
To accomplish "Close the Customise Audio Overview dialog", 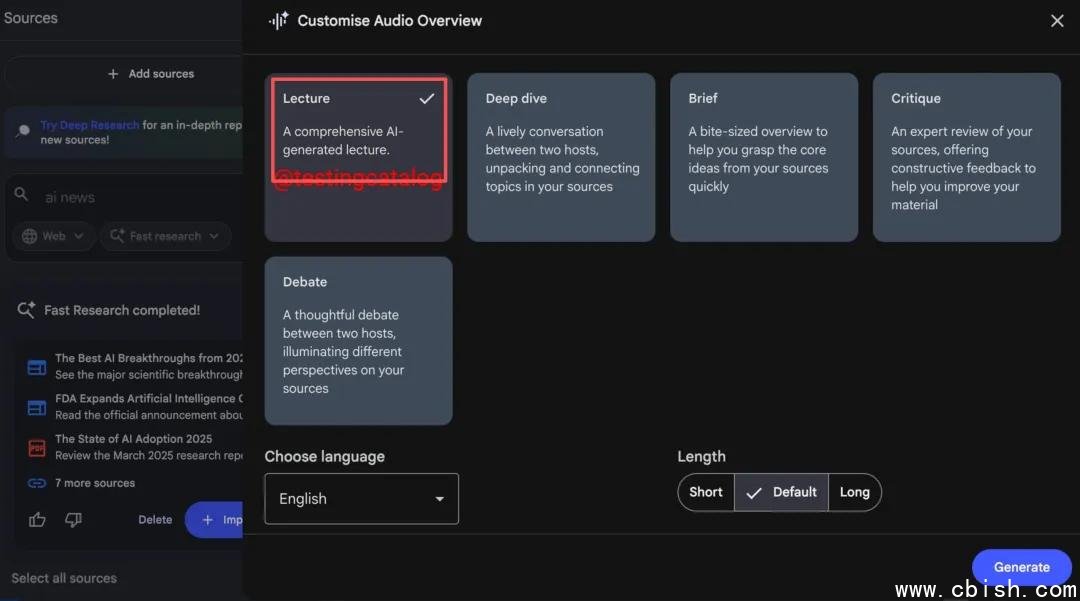I will [1057, 20].
